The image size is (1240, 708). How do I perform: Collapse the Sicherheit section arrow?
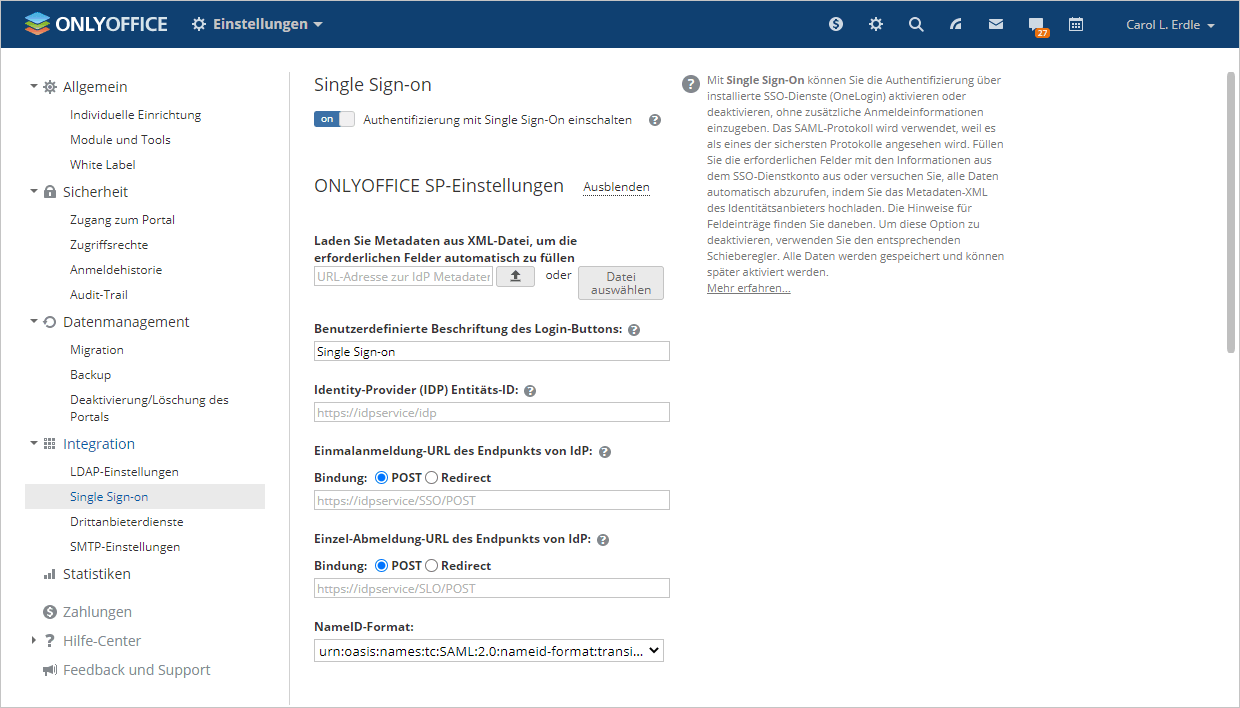click(x=33, y=192)
